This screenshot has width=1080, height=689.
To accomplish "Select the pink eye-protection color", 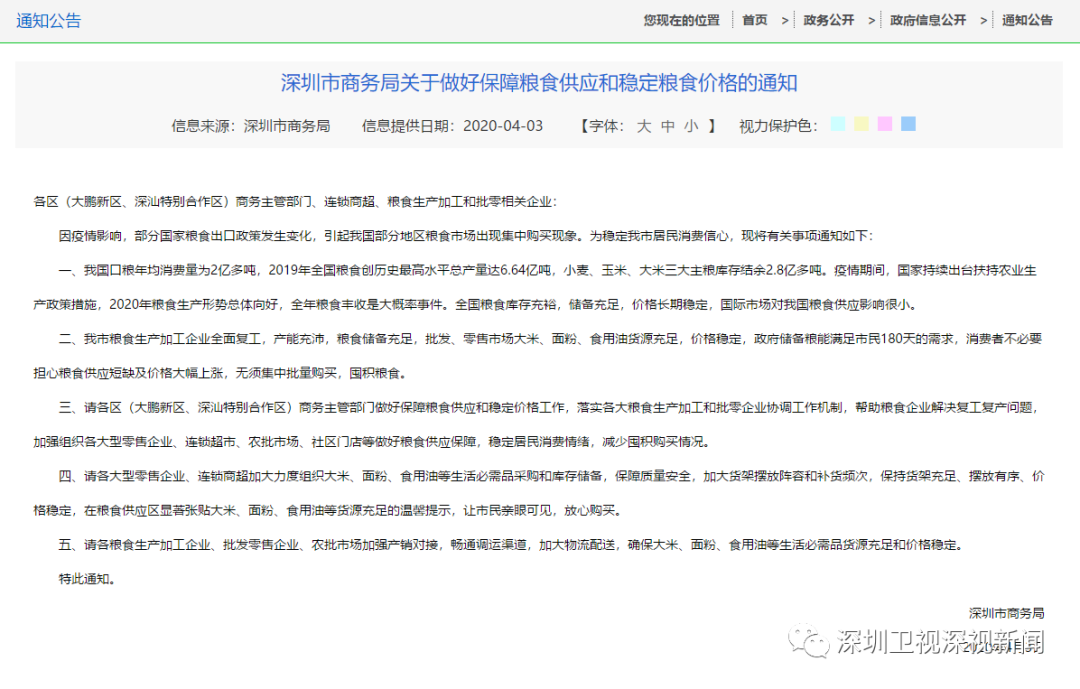I will pos(885,124).
